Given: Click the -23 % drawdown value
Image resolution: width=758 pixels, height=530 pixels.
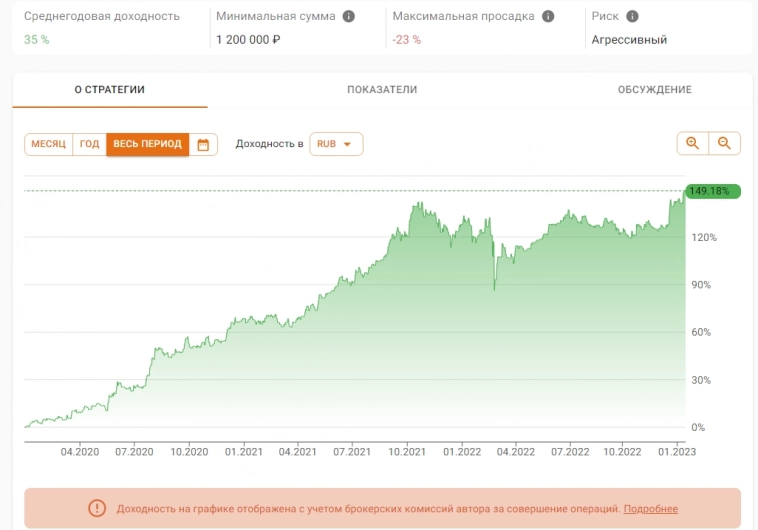Looking at the screenshot, I should [406, 40].
